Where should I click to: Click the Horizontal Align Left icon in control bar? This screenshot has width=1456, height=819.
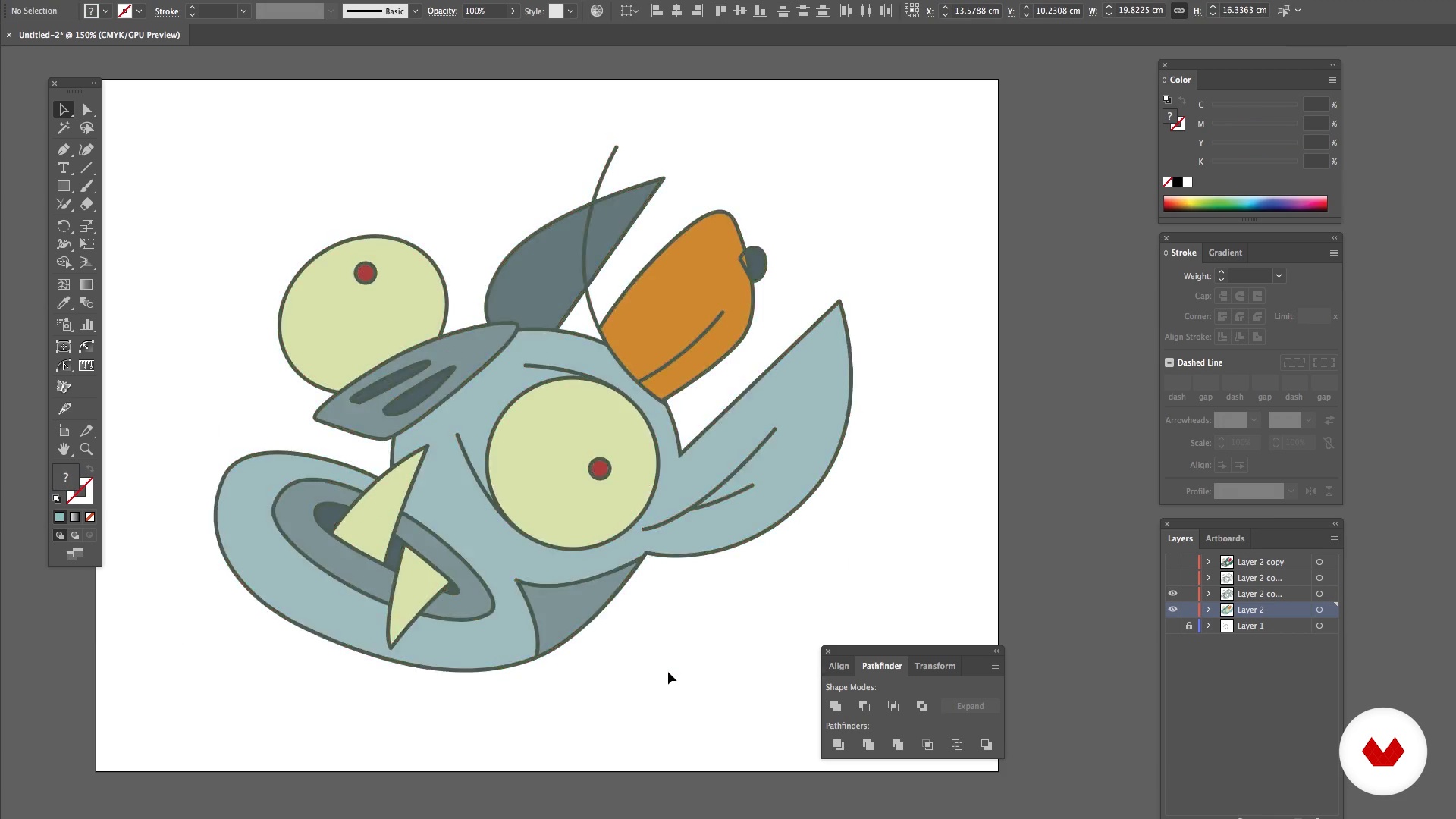point(657,11)
